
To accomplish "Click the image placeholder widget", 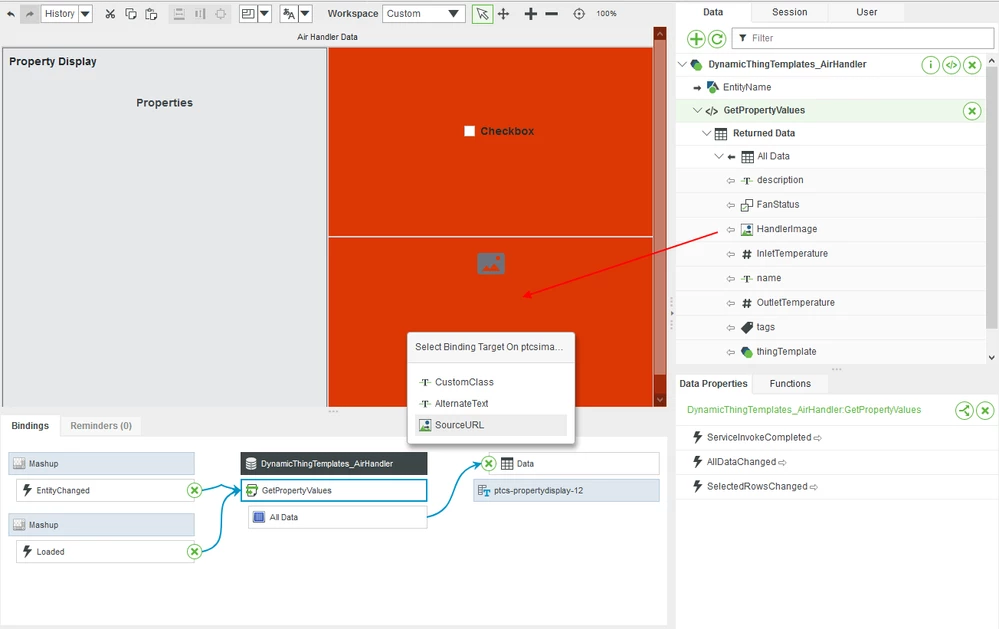I will pos(491,263).
